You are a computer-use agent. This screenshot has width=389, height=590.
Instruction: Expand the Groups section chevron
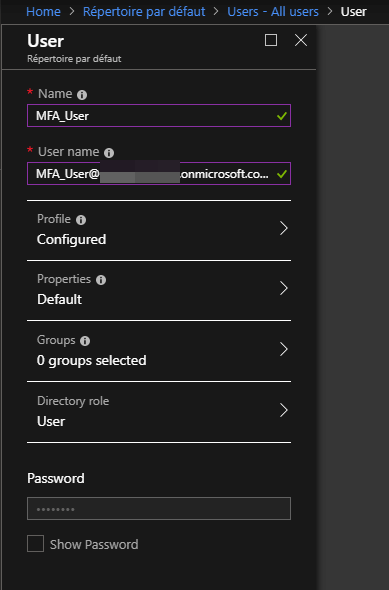pos(284,349)
